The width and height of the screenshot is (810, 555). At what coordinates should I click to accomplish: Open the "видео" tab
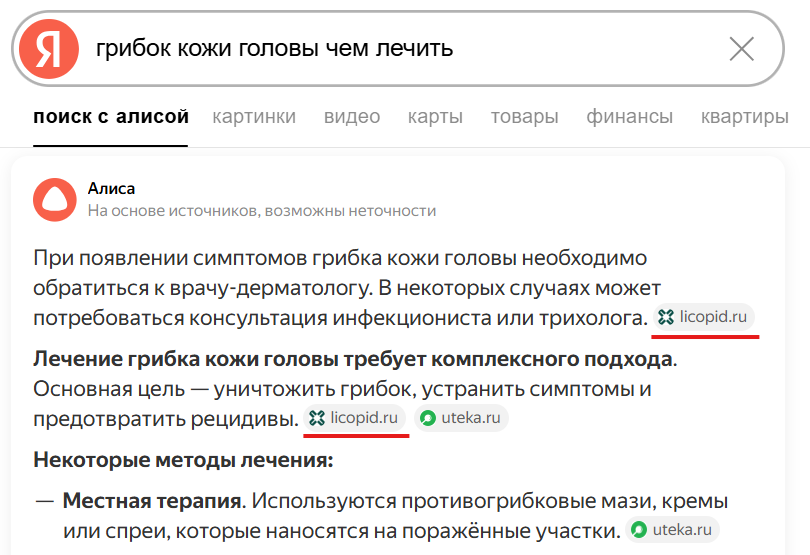click(352, 117)
